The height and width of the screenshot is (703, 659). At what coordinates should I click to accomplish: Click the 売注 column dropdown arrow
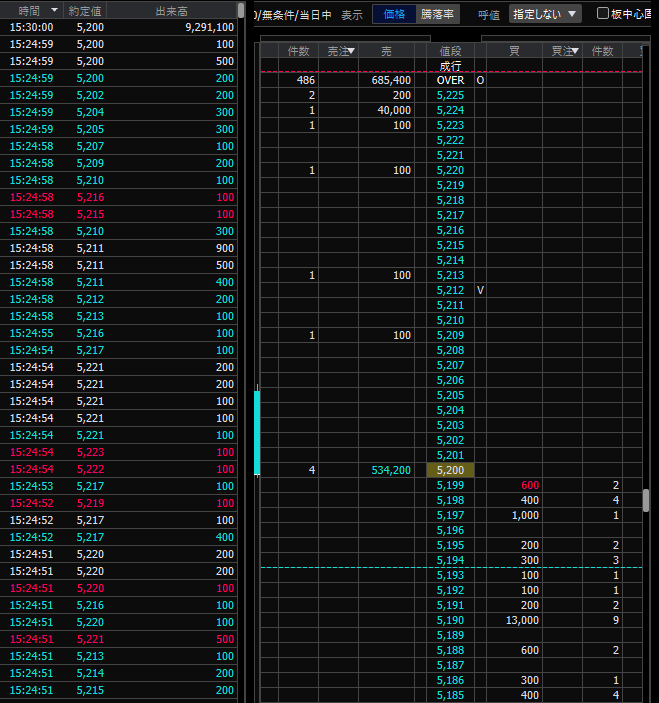pyautogui.click(x=350, y=51)
